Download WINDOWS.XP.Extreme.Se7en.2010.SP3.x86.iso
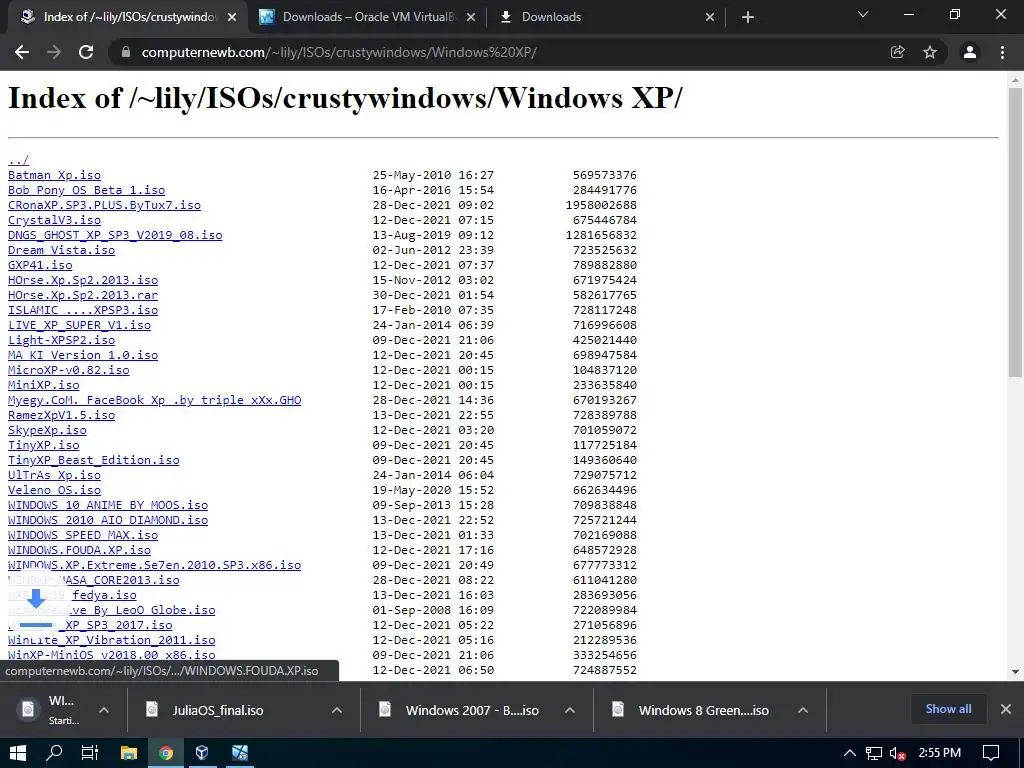This screenshot has width=1024, height=768. pyautogui.click(x=155, y=566)
